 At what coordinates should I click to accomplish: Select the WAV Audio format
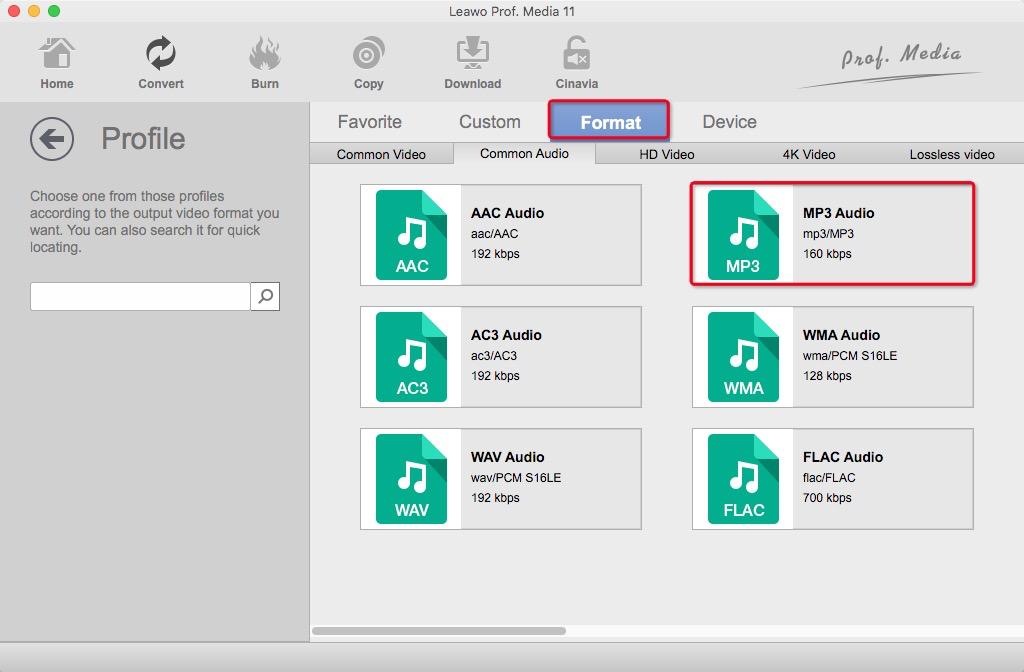point(500,478)
